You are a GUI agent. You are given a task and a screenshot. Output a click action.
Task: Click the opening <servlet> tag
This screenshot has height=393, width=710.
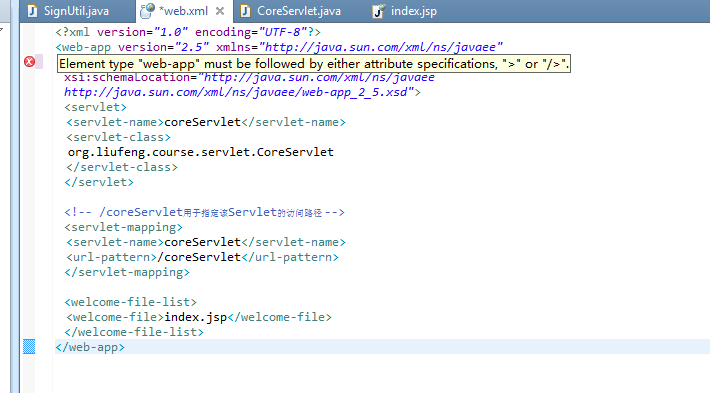(x=96, y=107)
